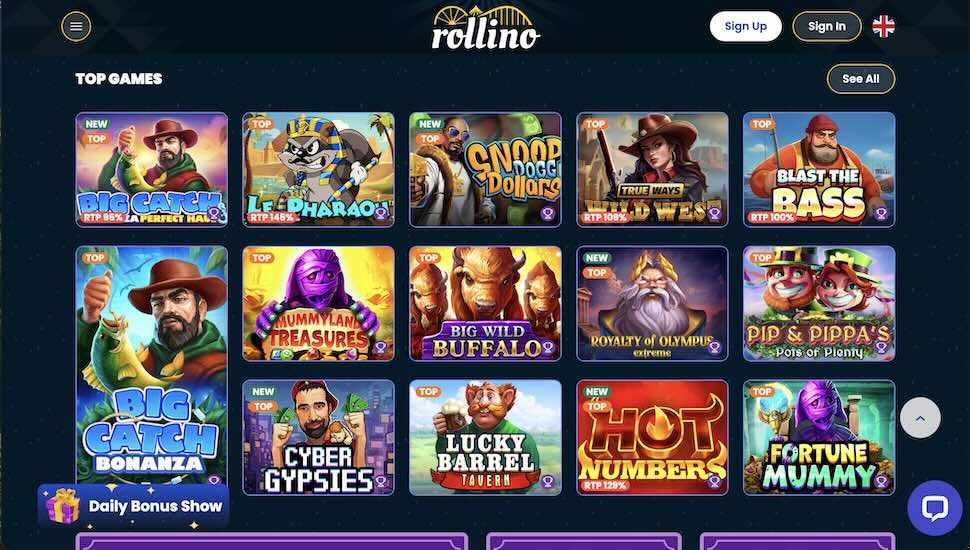Open the Daily Bonus Show banner
This screenshot has height=550, width=970.
pyautogui.click(x=134, y=505)
